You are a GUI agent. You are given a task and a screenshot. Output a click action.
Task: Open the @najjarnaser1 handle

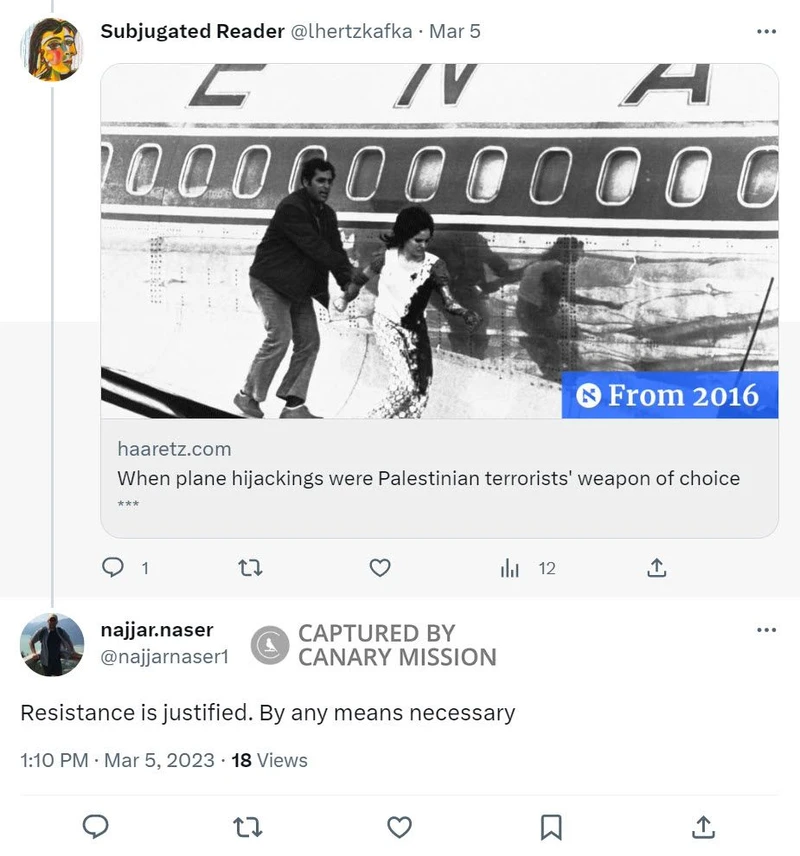[165, 656]
